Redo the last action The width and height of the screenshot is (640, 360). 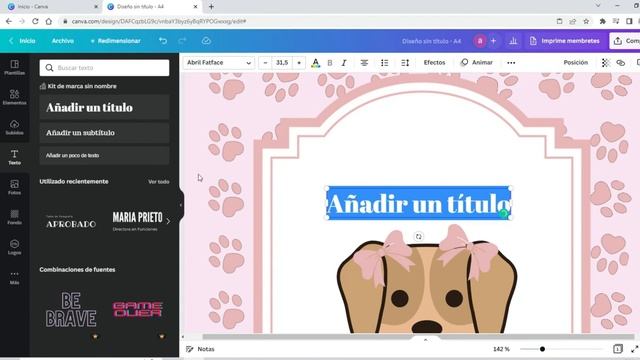coord(182,41)
